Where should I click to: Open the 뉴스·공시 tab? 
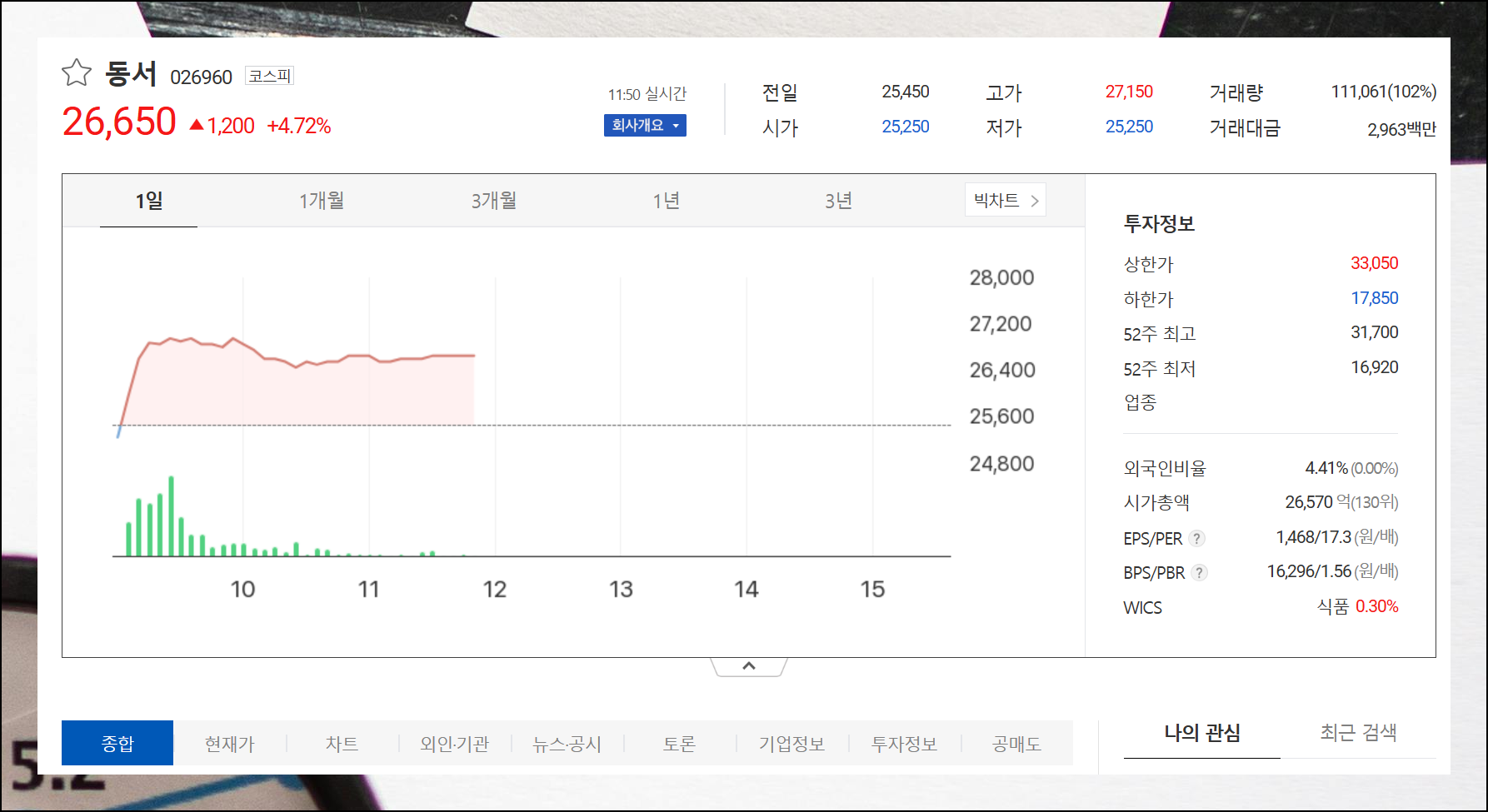point(567,743)
